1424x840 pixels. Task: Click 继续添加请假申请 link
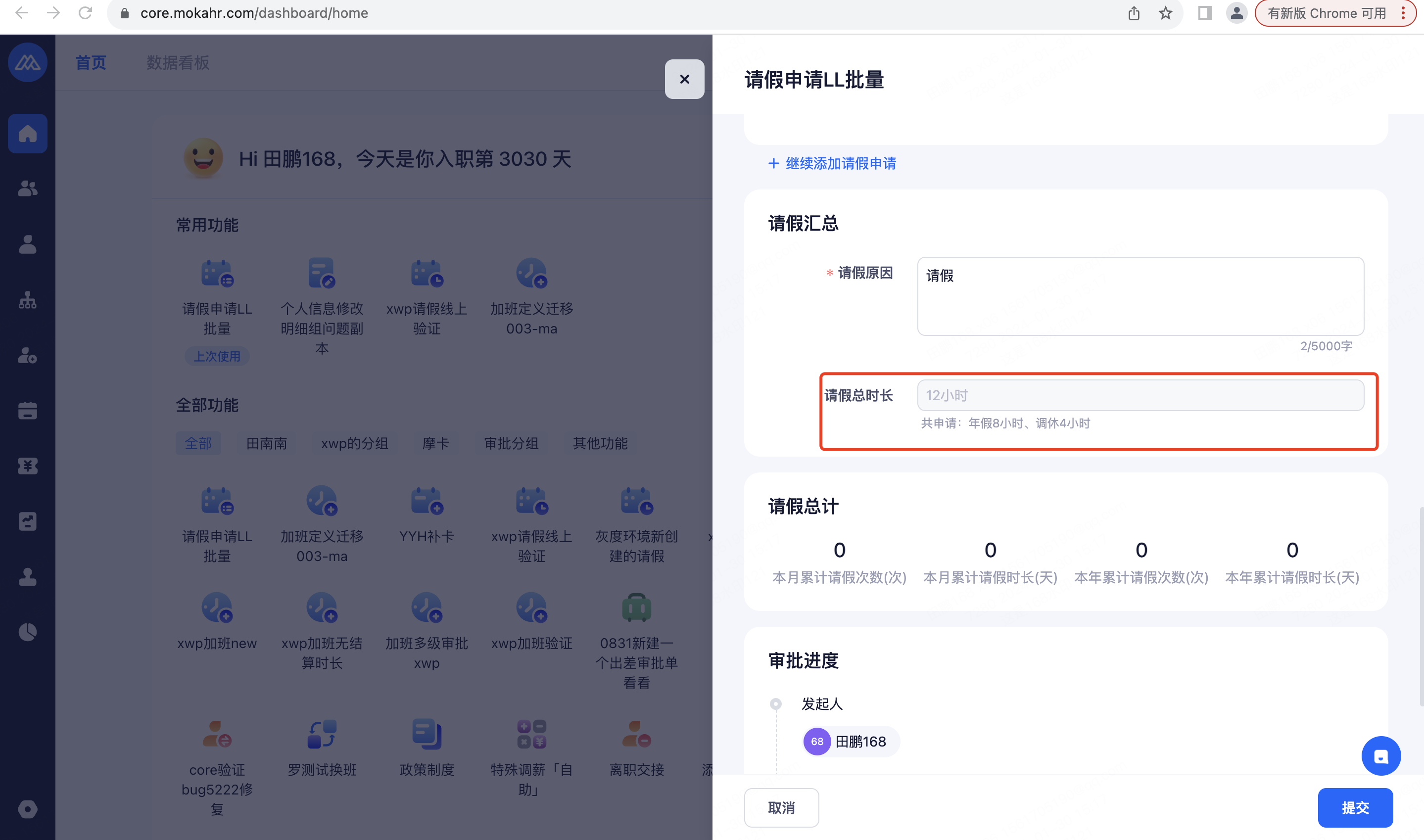coord(832,164)
